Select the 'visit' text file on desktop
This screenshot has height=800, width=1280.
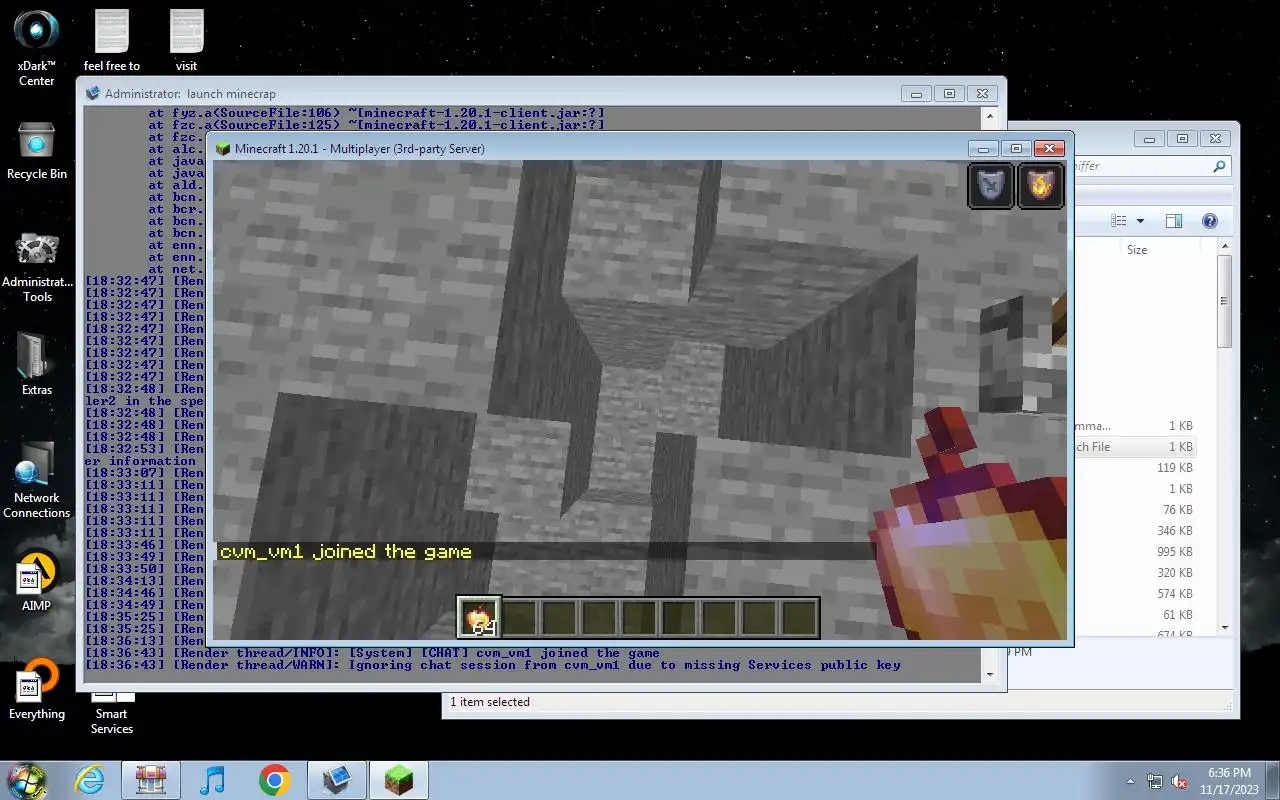186,40
